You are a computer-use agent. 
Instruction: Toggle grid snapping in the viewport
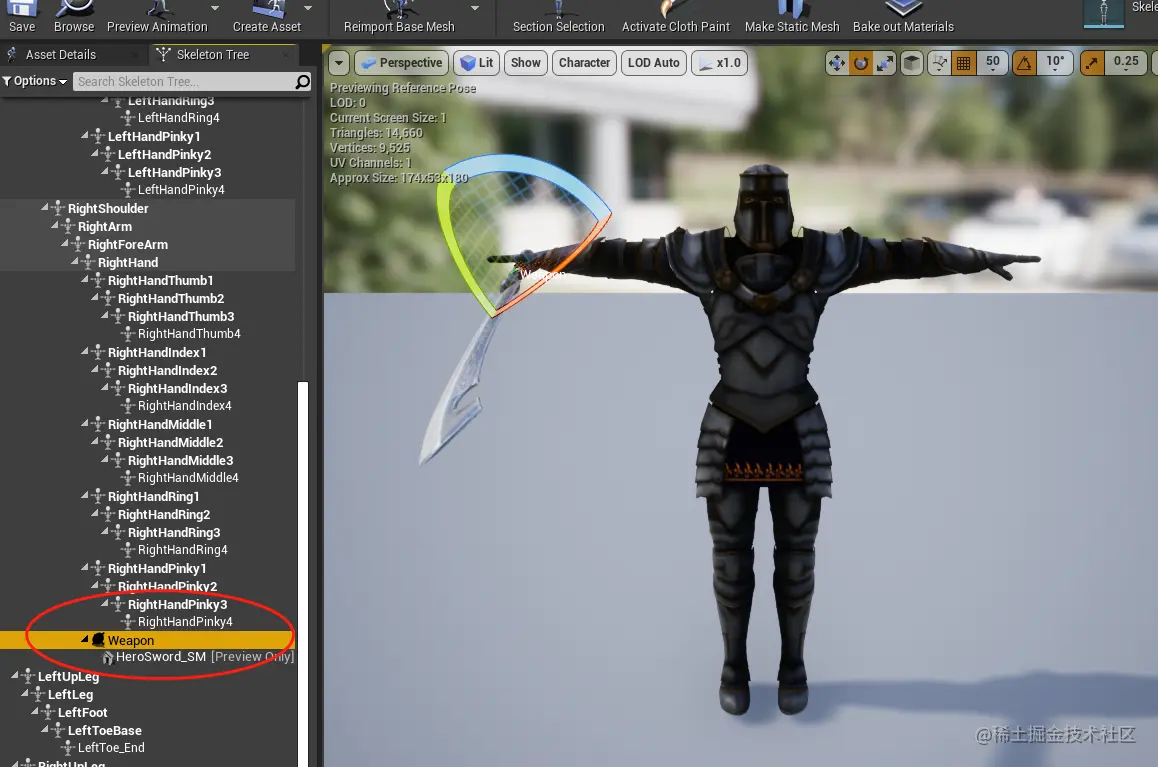(x=963, y=63)
